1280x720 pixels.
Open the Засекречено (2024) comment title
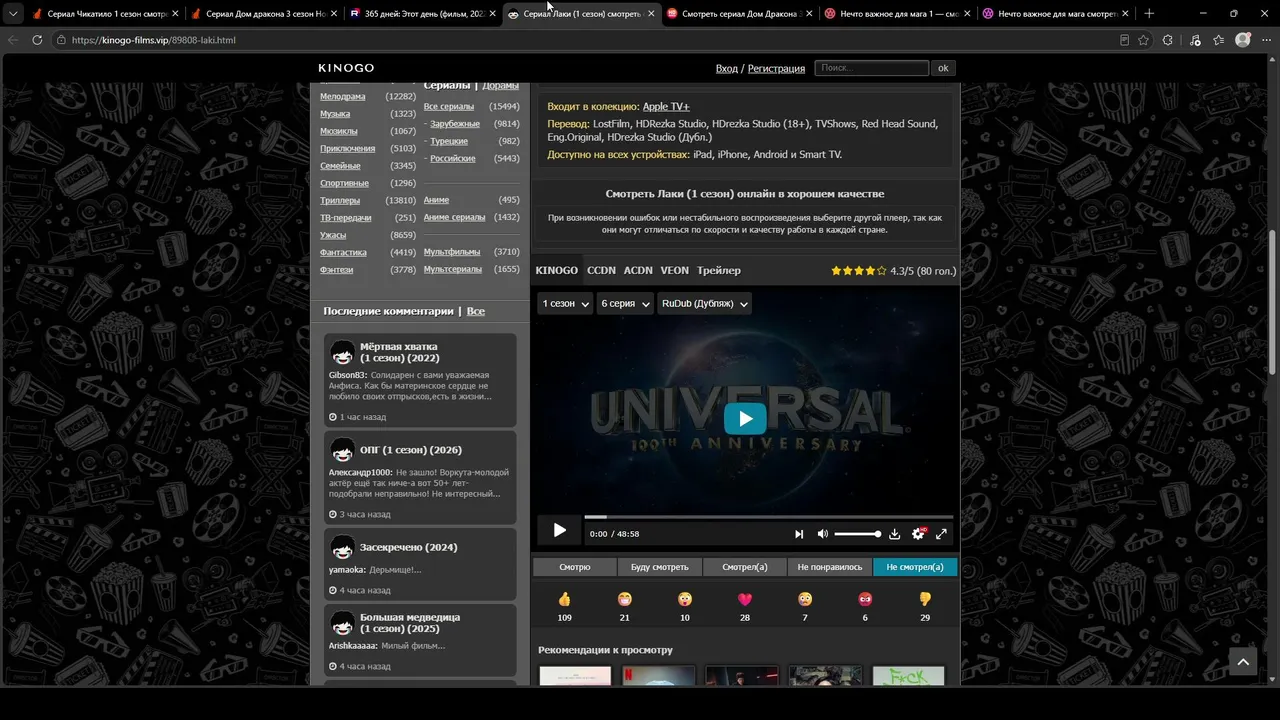[x=408, y=548]
